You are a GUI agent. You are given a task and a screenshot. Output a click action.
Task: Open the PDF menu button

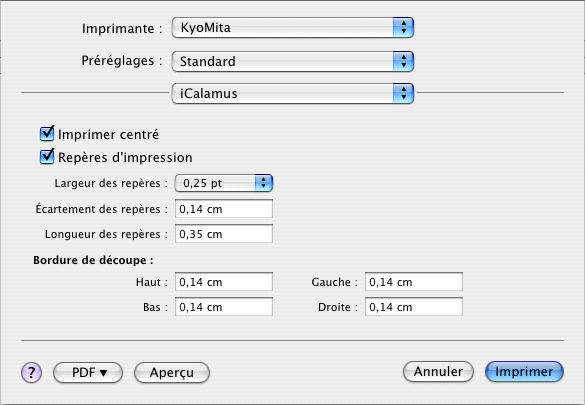[88, 372]
